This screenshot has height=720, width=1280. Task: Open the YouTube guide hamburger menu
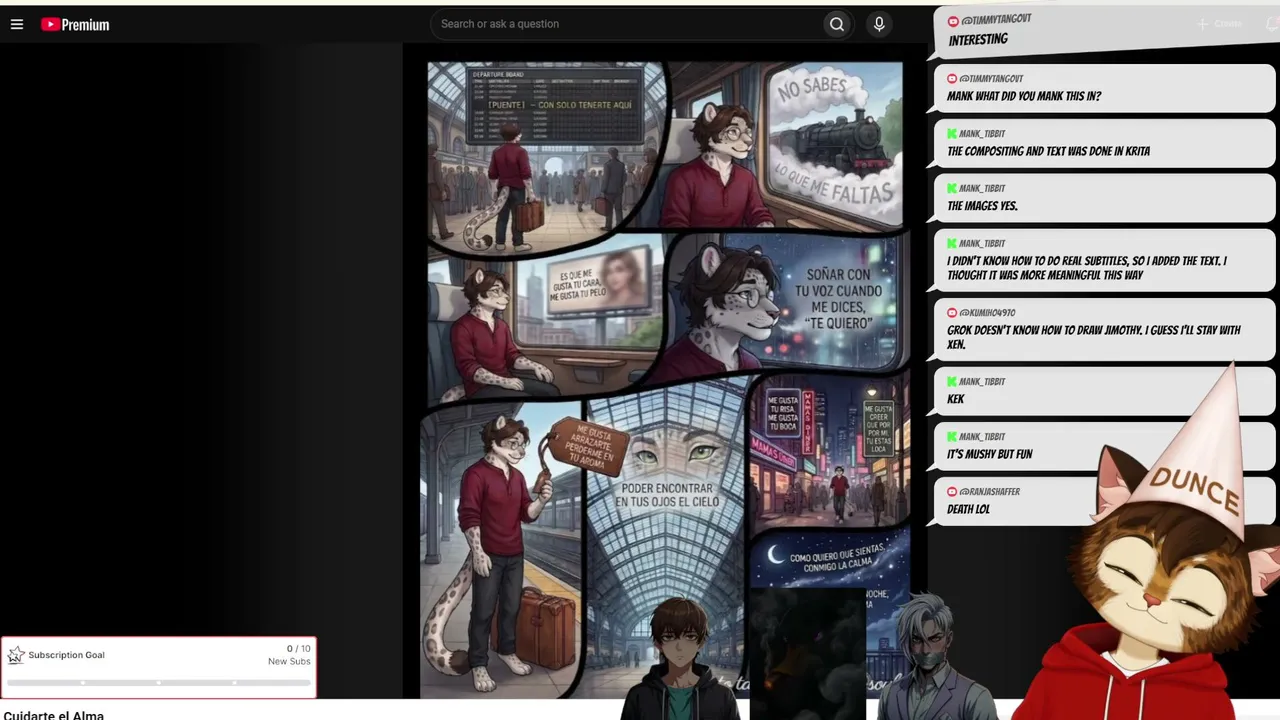click(x=17, y=24)
